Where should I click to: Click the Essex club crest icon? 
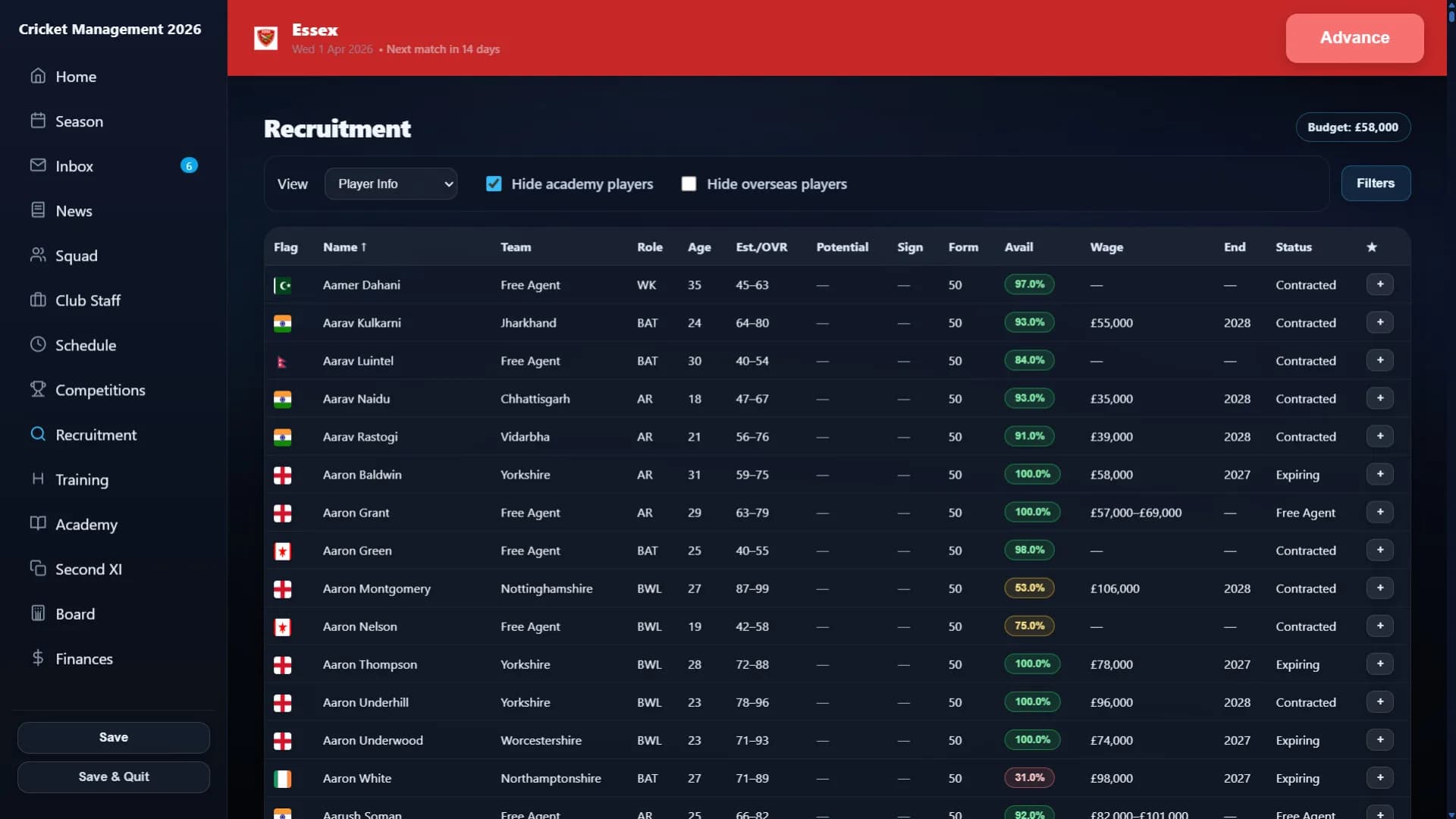pyautogui.click(x=265, y=38)
